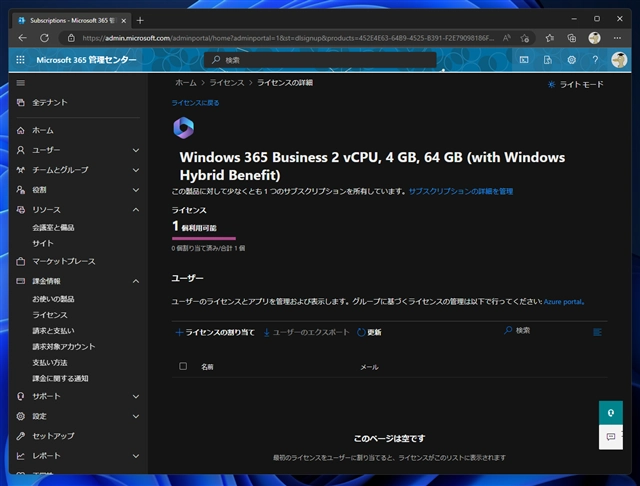Focus the admin center search box
640x486 pixels.
[320, 60]
